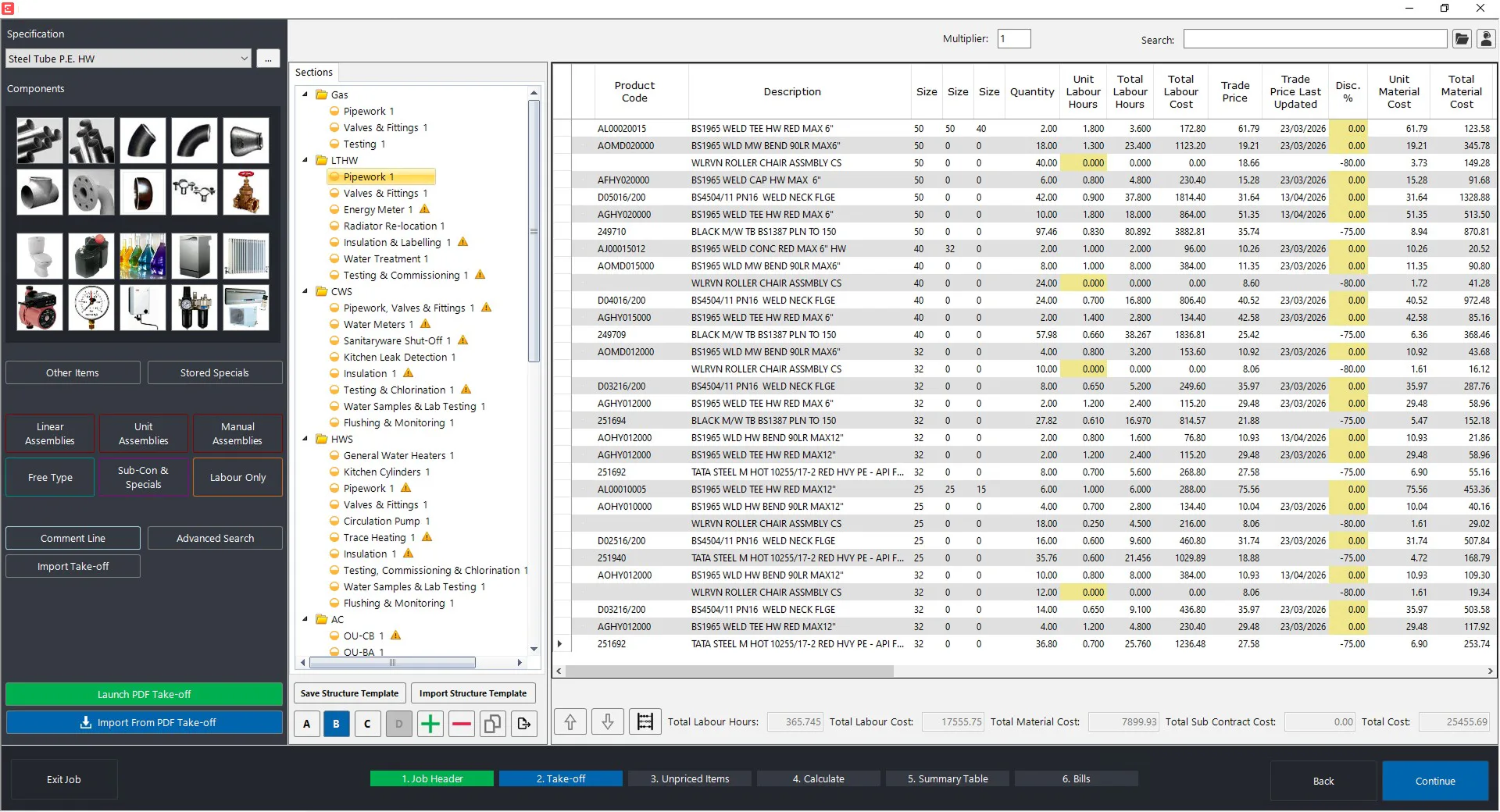The image size is (1500, 812).
Task: Copy the selected section
Action: (x=493, y=724)
